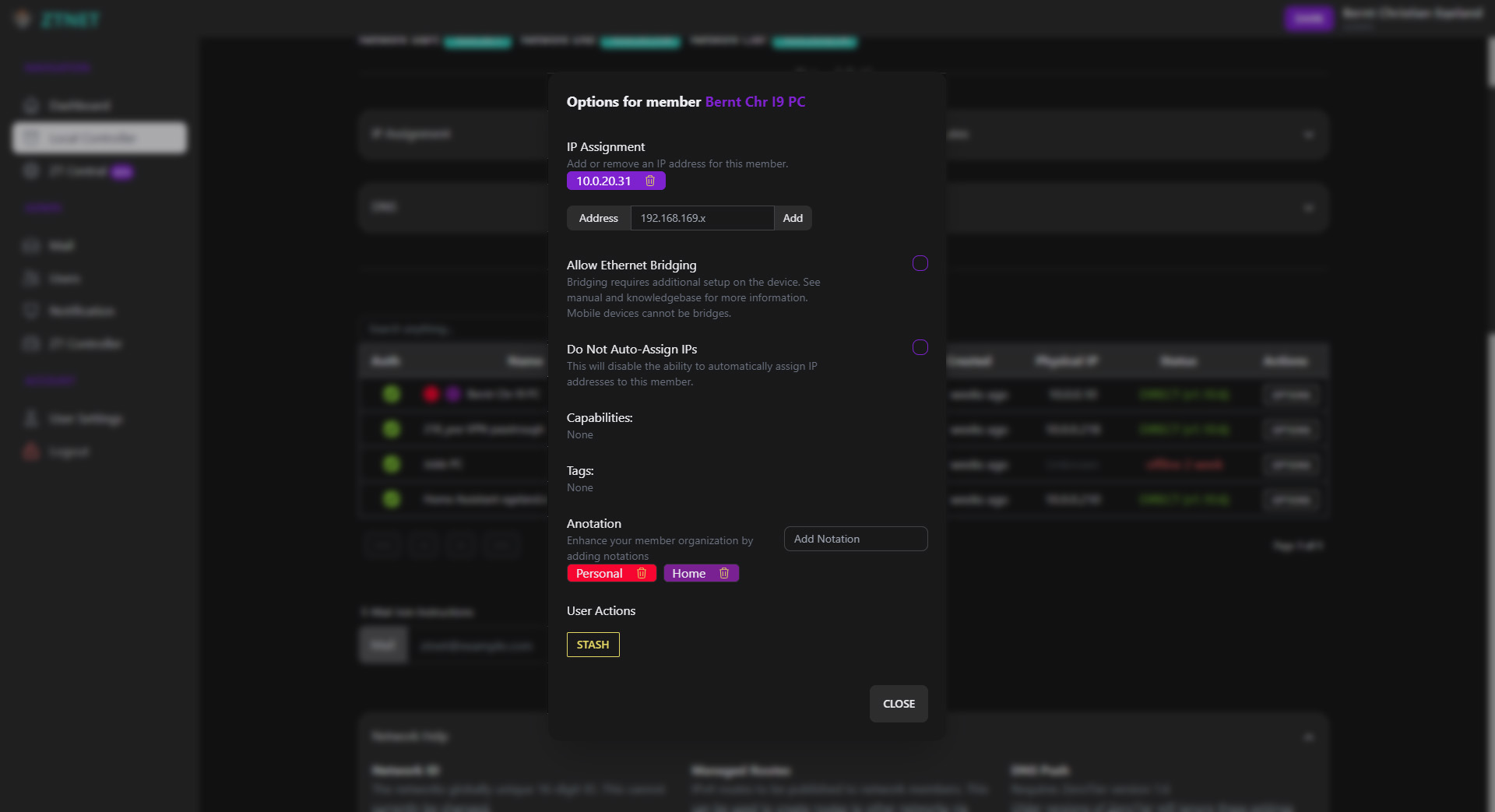Viewport: 1495px width, 812px height.
Task: Open ZT Controller via its sidebar icon
Action: click(30, 343)
